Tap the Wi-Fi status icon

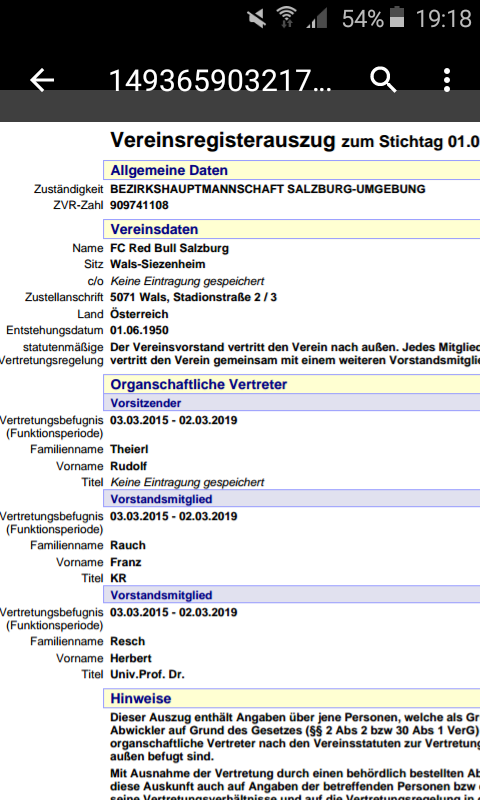pos(287,18)
